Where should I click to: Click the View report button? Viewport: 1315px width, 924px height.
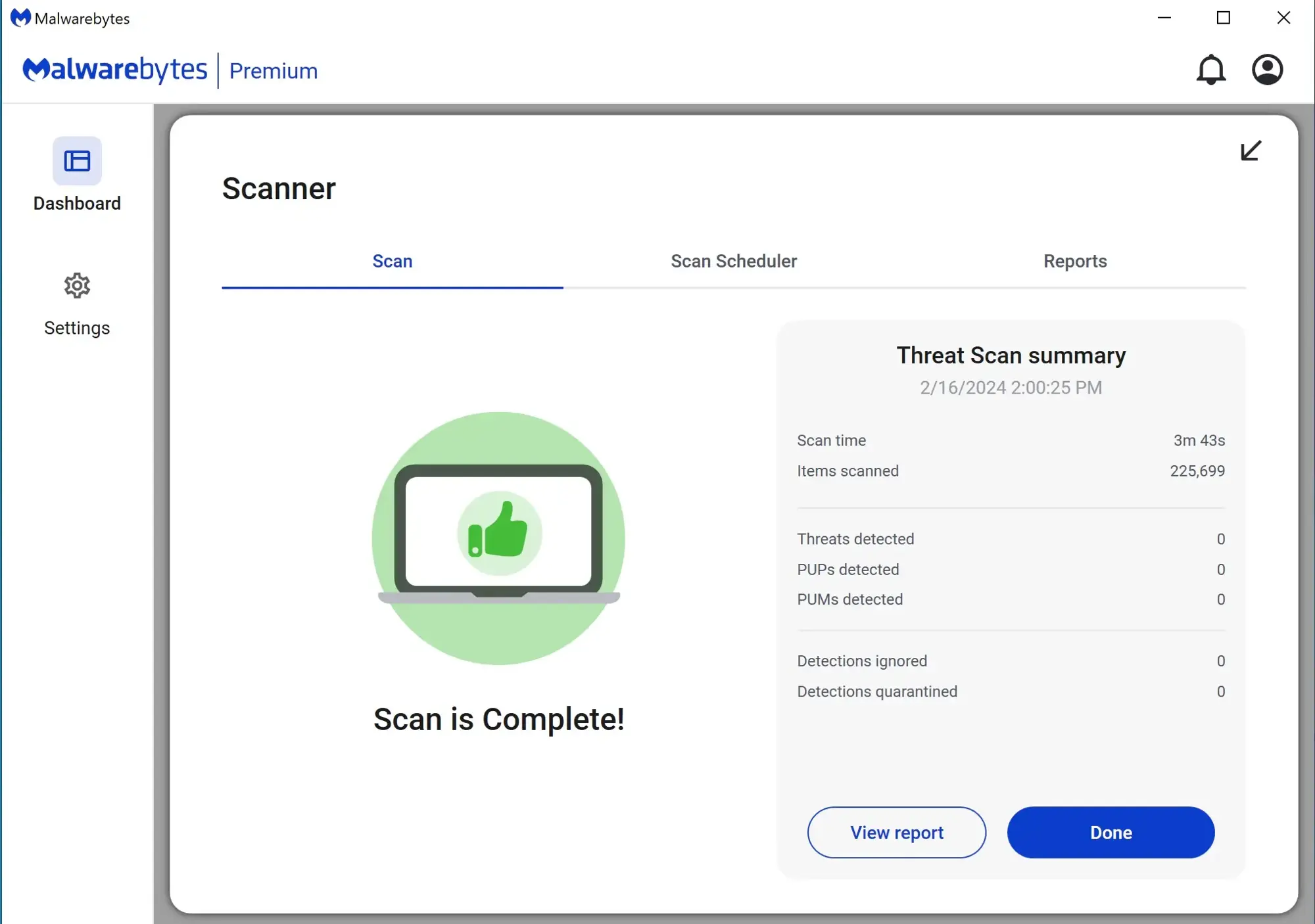pyautogui.click(x=897, y=832)
